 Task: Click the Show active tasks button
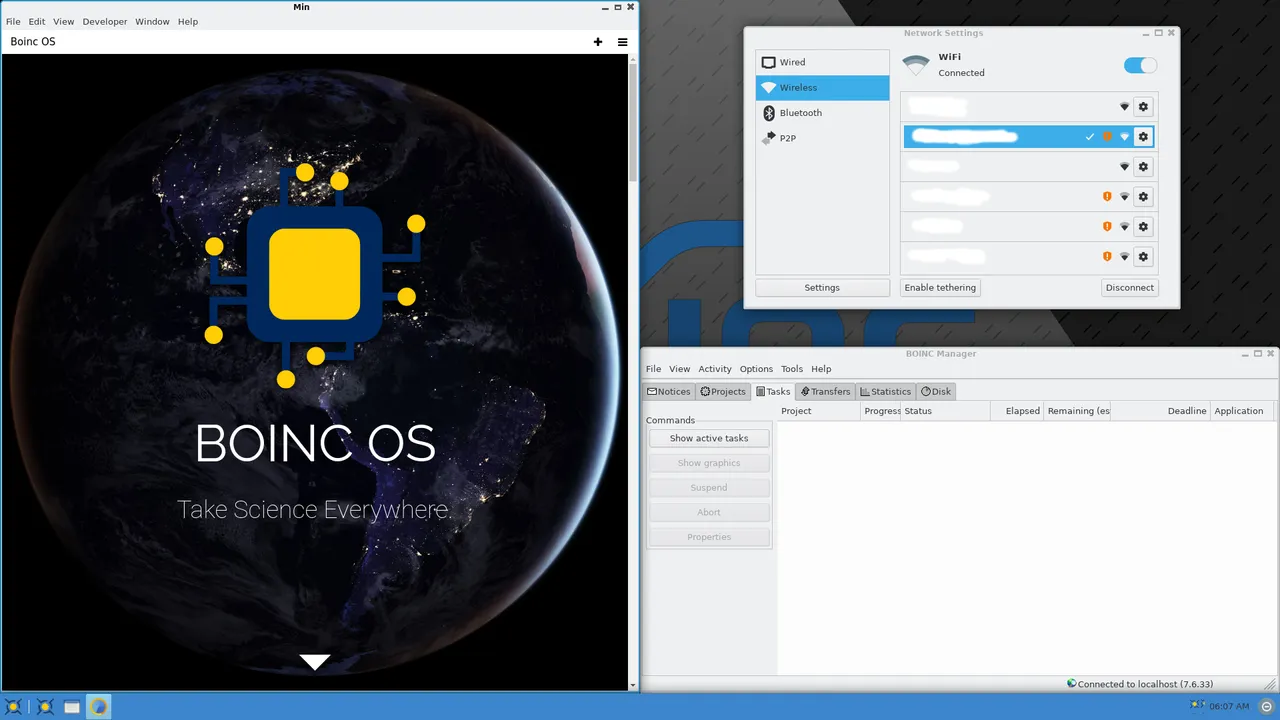click(x=709, y=438)
